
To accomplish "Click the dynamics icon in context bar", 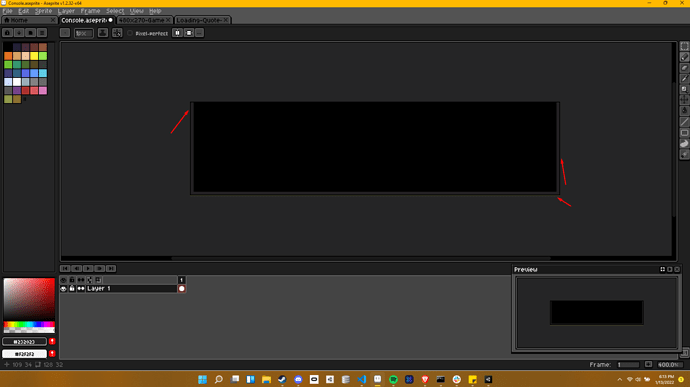I will point(117,33).
